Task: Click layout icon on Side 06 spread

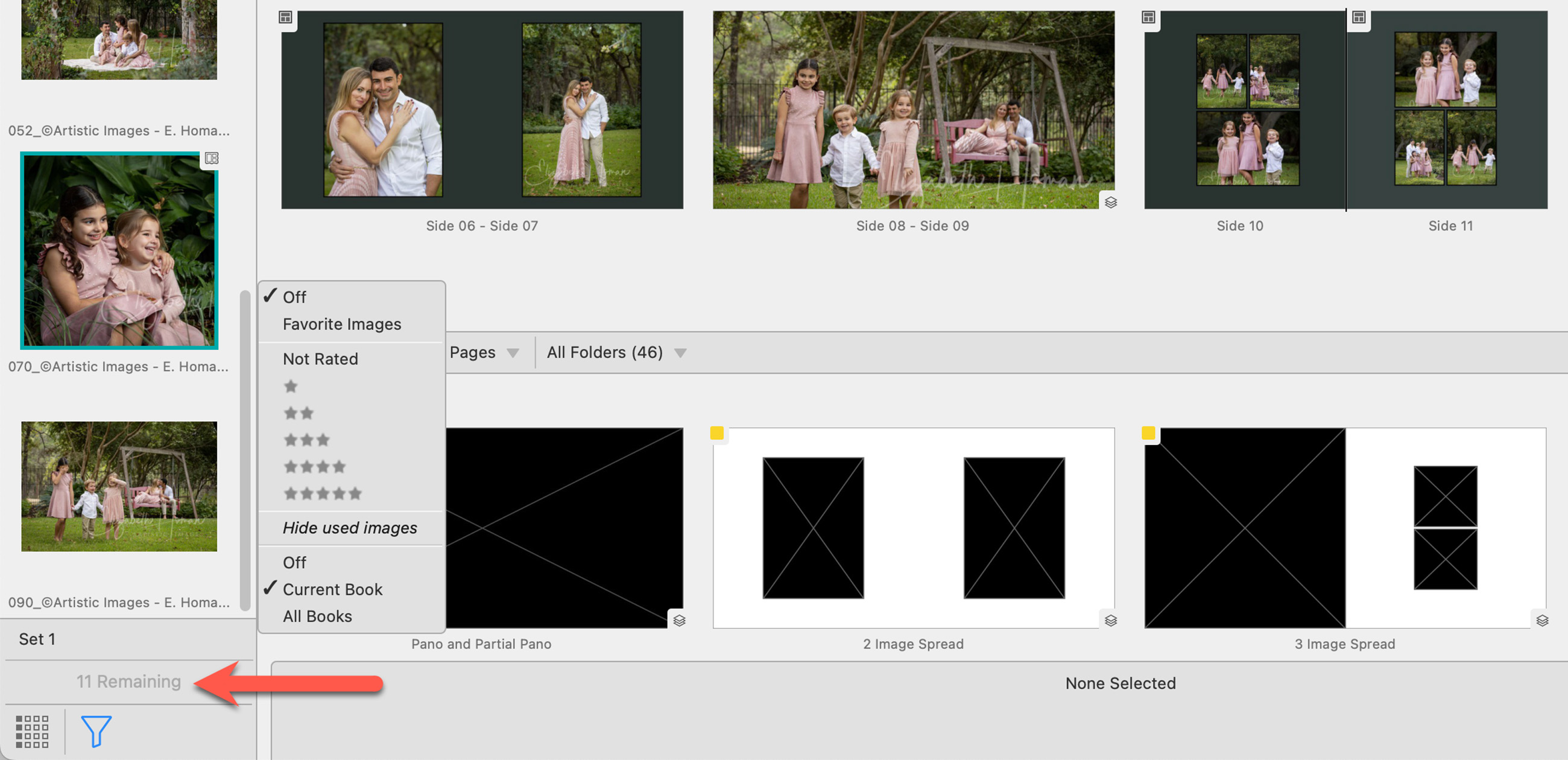Action: pyautogui.click(x=285, y=17)
